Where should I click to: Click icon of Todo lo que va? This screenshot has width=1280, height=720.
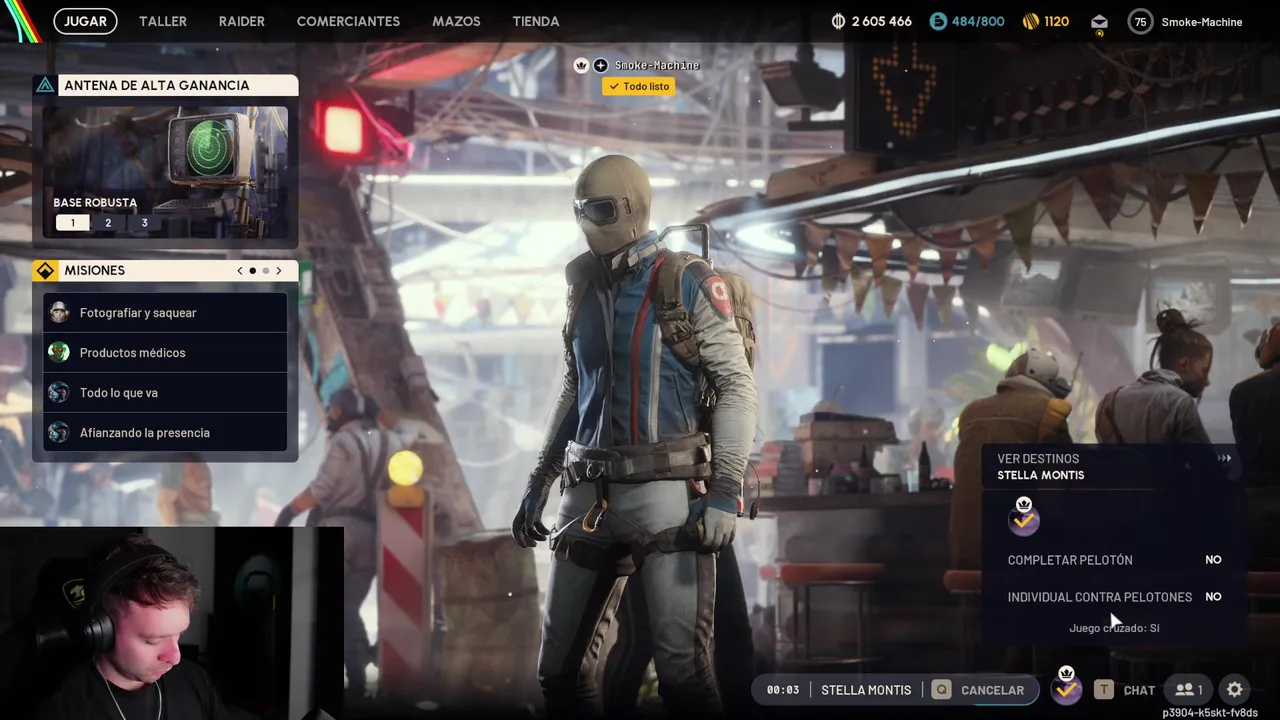pos(59,392)
